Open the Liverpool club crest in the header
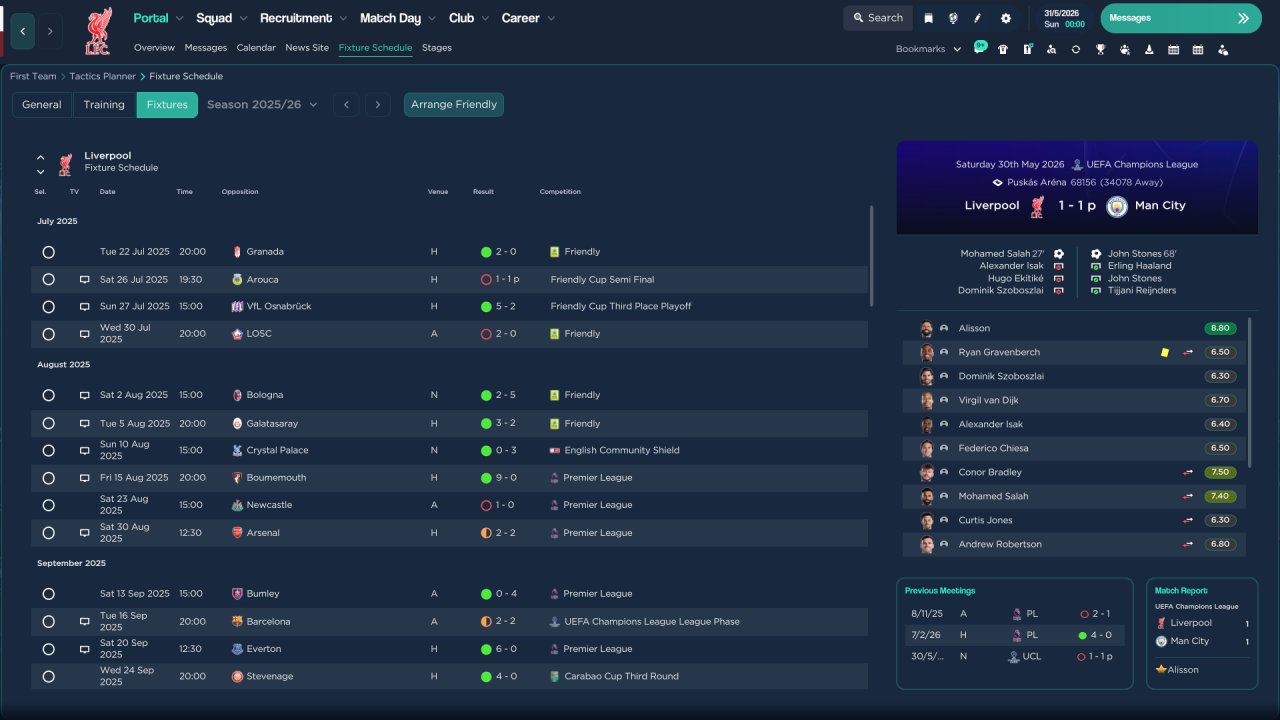Screen dimensions: 1280x720 pos(98,31)
